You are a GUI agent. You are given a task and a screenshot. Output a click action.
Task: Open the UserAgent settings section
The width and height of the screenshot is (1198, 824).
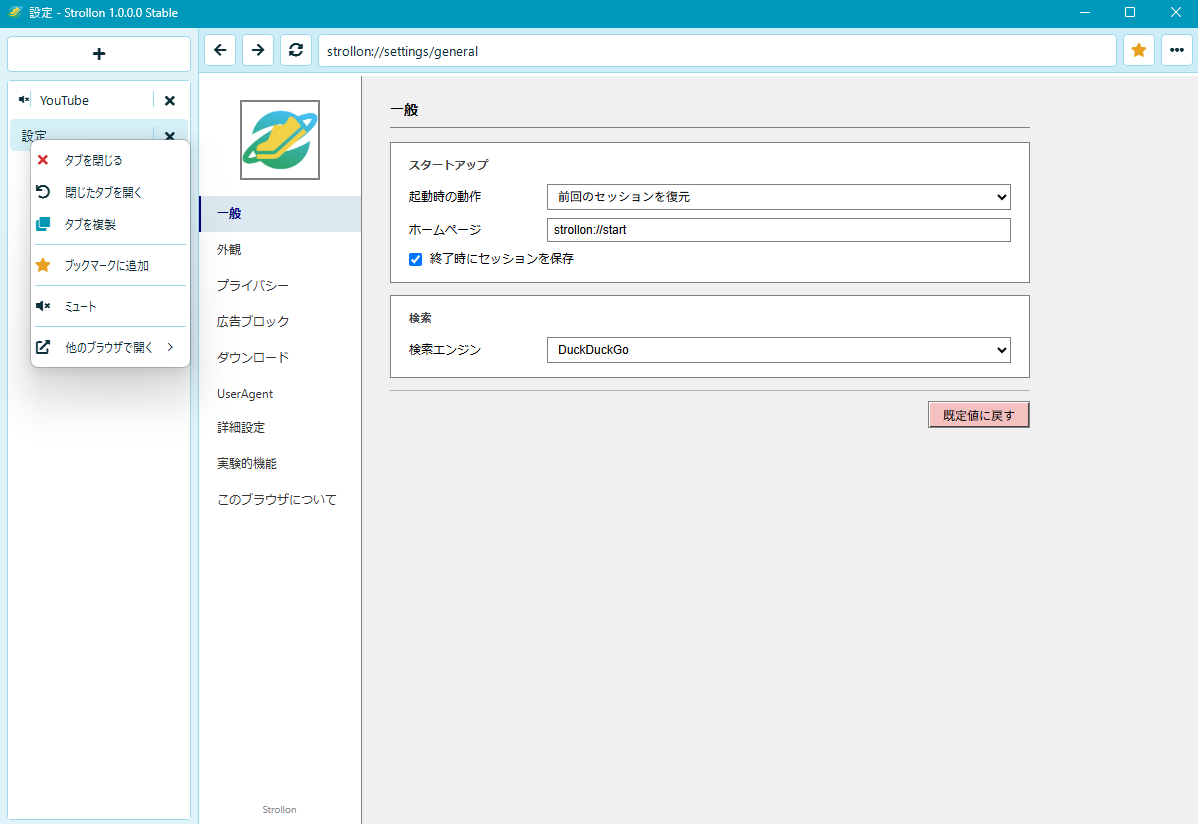click(x=280, y=394)
